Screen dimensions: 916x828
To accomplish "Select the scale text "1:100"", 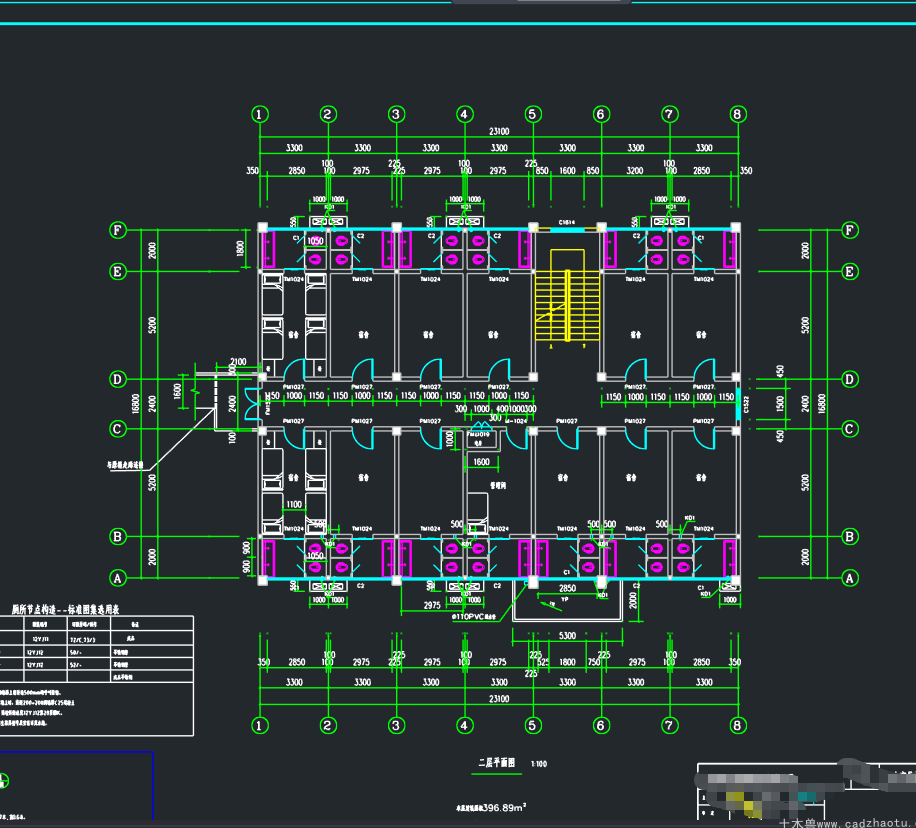I will coord(539,764).
